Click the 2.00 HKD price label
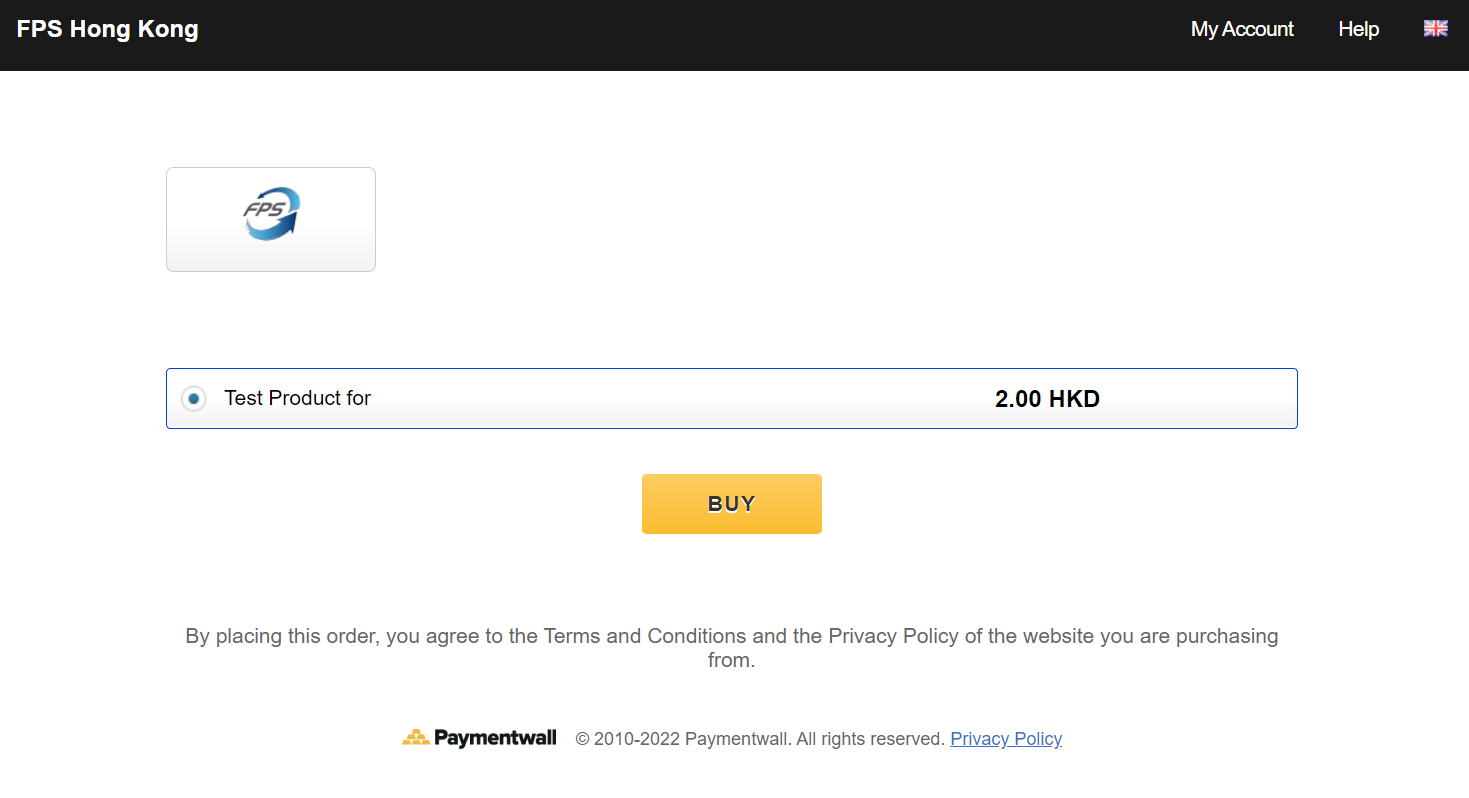The width and height of the screenshot is (1469, 798). click(x=1047, y=397)
